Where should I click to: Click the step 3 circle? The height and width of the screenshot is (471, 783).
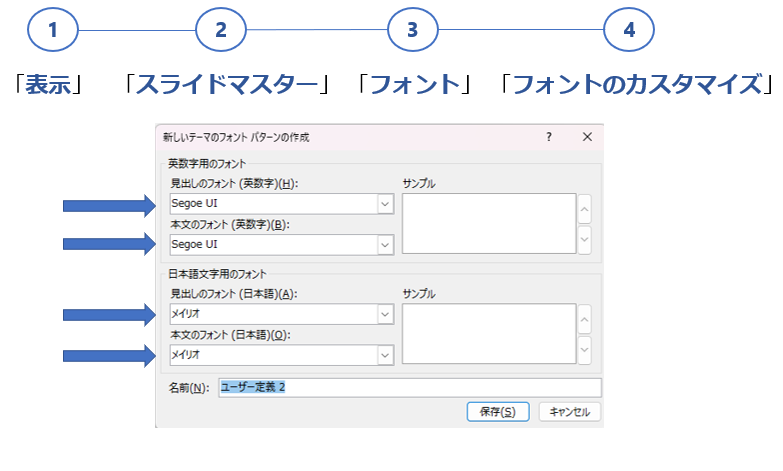click(412, 31)
